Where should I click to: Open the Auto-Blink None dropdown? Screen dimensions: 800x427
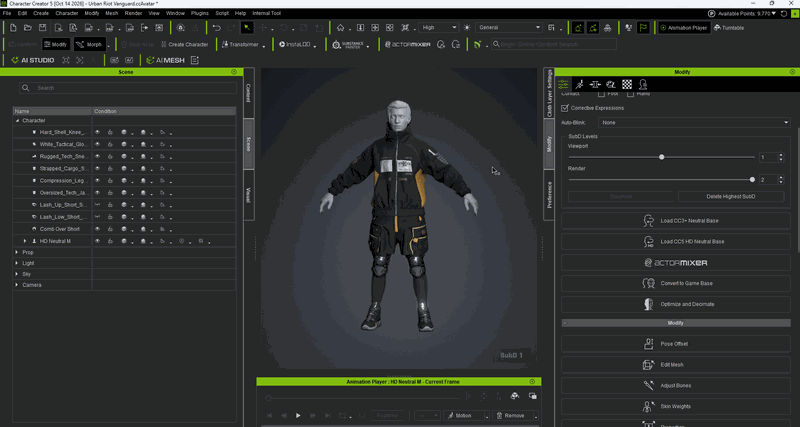pos(695,122)
